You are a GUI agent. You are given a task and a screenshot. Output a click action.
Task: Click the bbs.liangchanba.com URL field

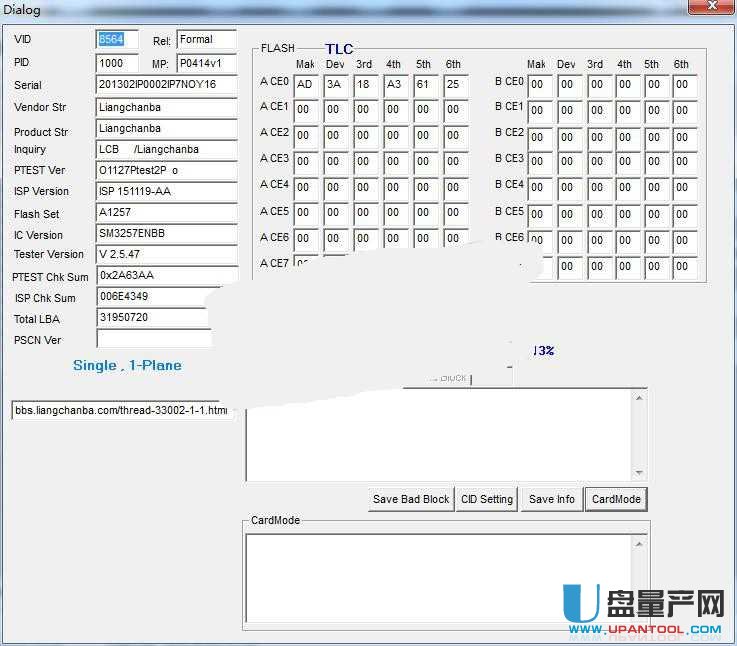tap(120, 410)
